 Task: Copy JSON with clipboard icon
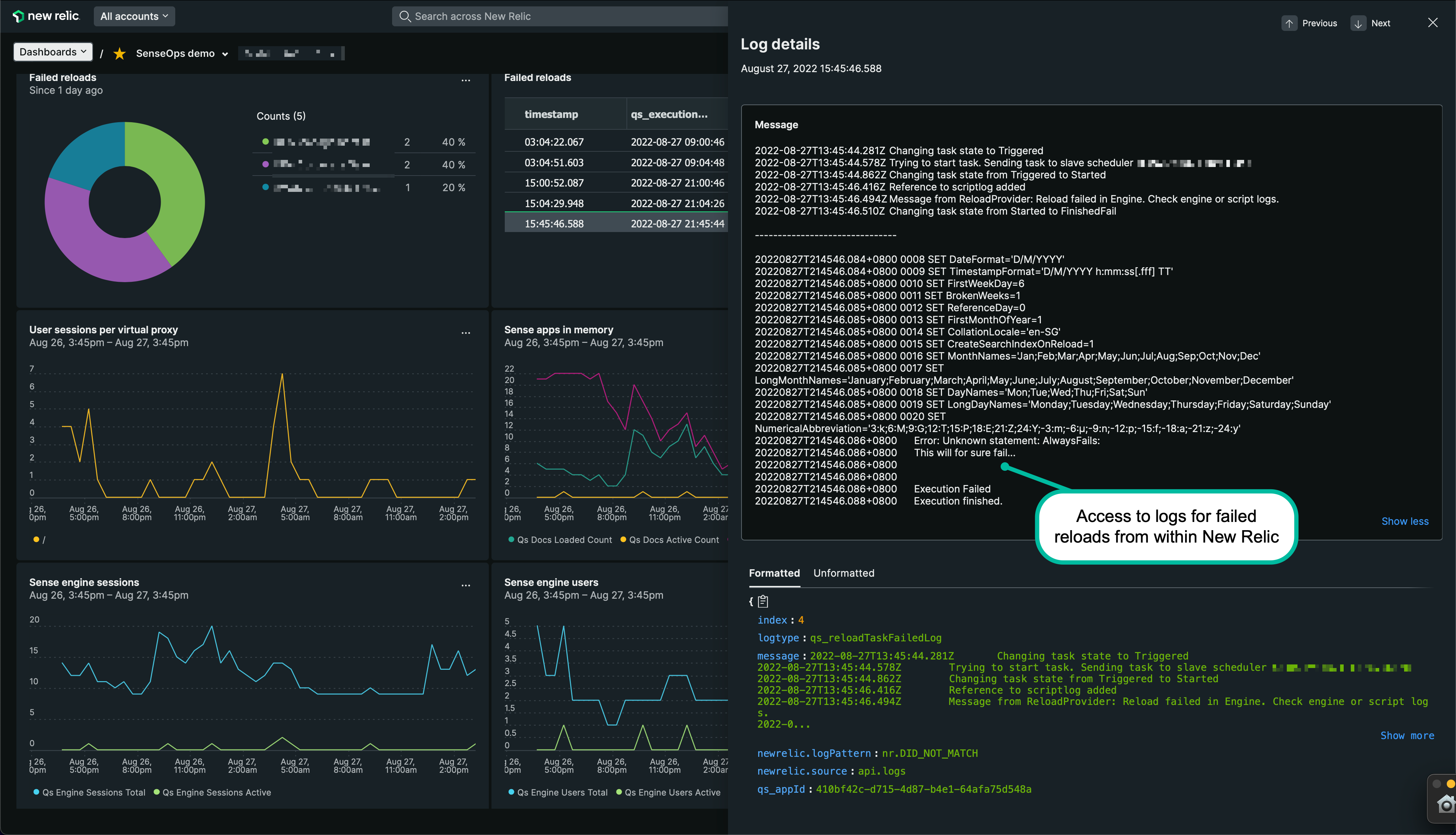pyautogui.click(x=762, y=602)
